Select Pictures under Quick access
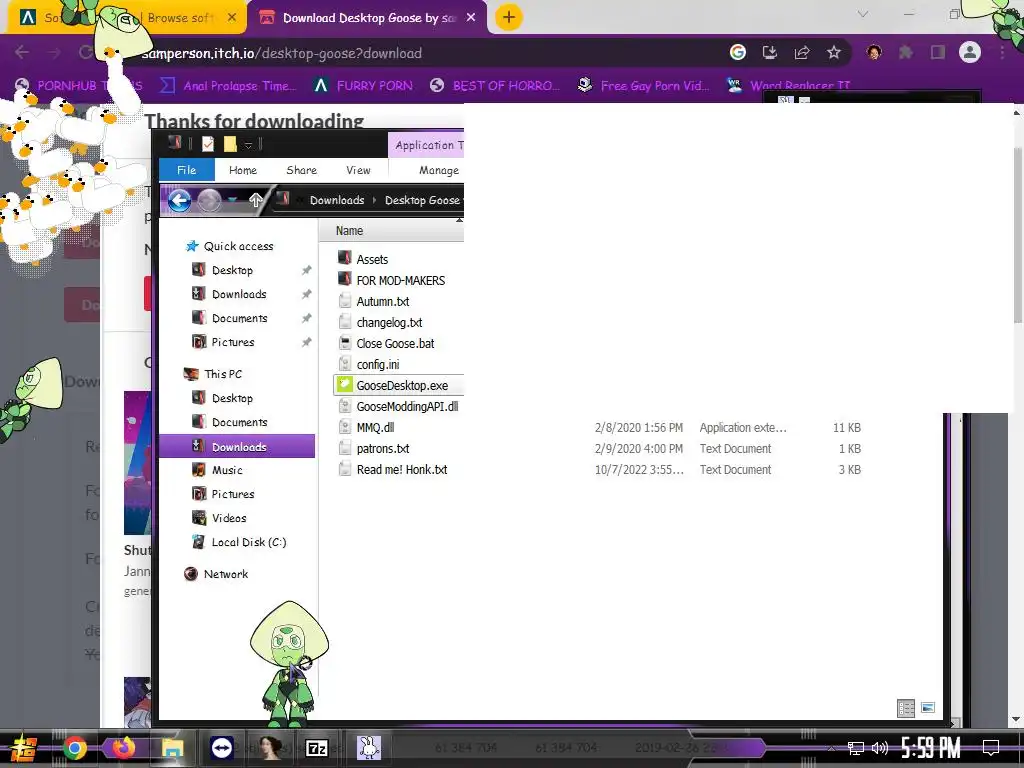Viewport: 1024px width, 768px height. click(x=223, y=342)
